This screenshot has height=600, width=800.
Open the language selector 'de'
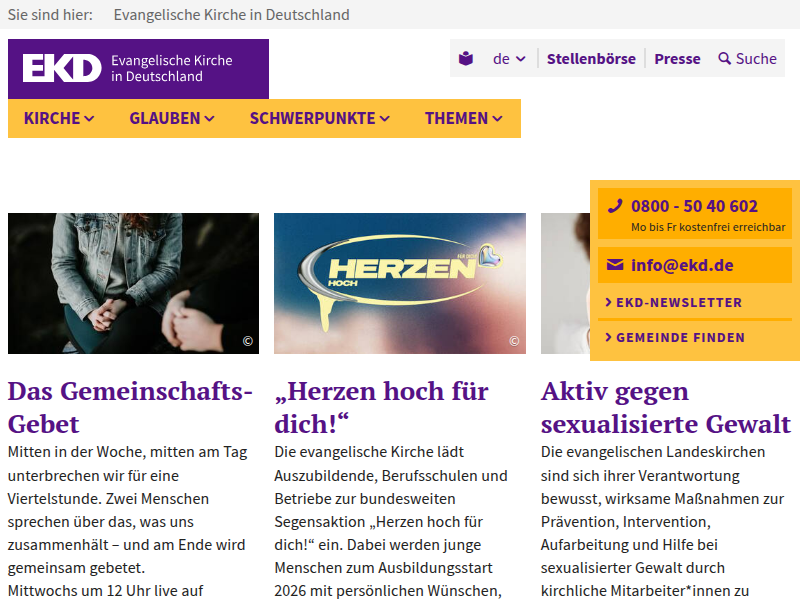[509, 59]
